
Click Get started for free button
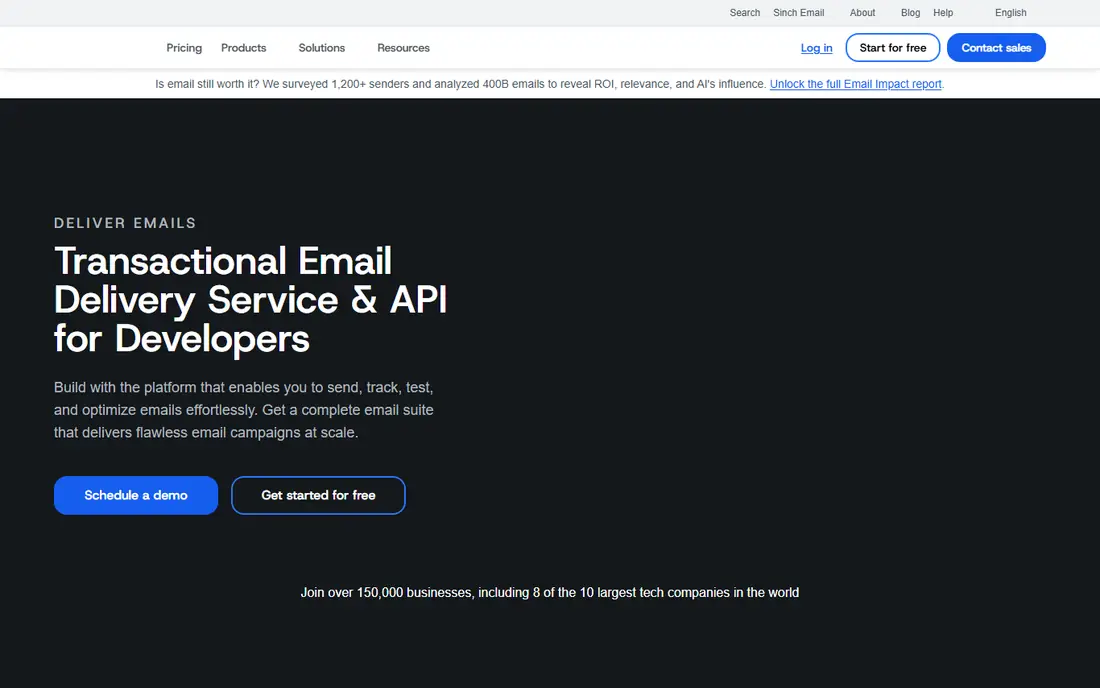[318, 495]
